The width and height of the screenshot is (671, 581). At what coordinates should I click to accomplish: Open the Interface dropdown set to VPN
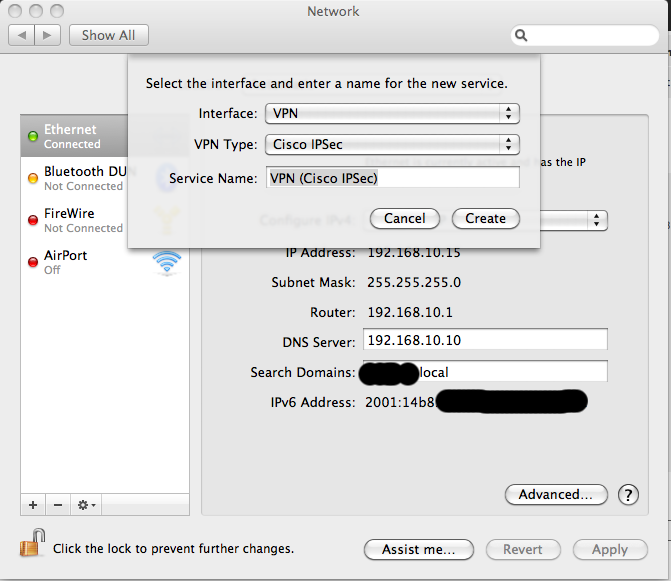pyautogui.click(x=392, y=113)
